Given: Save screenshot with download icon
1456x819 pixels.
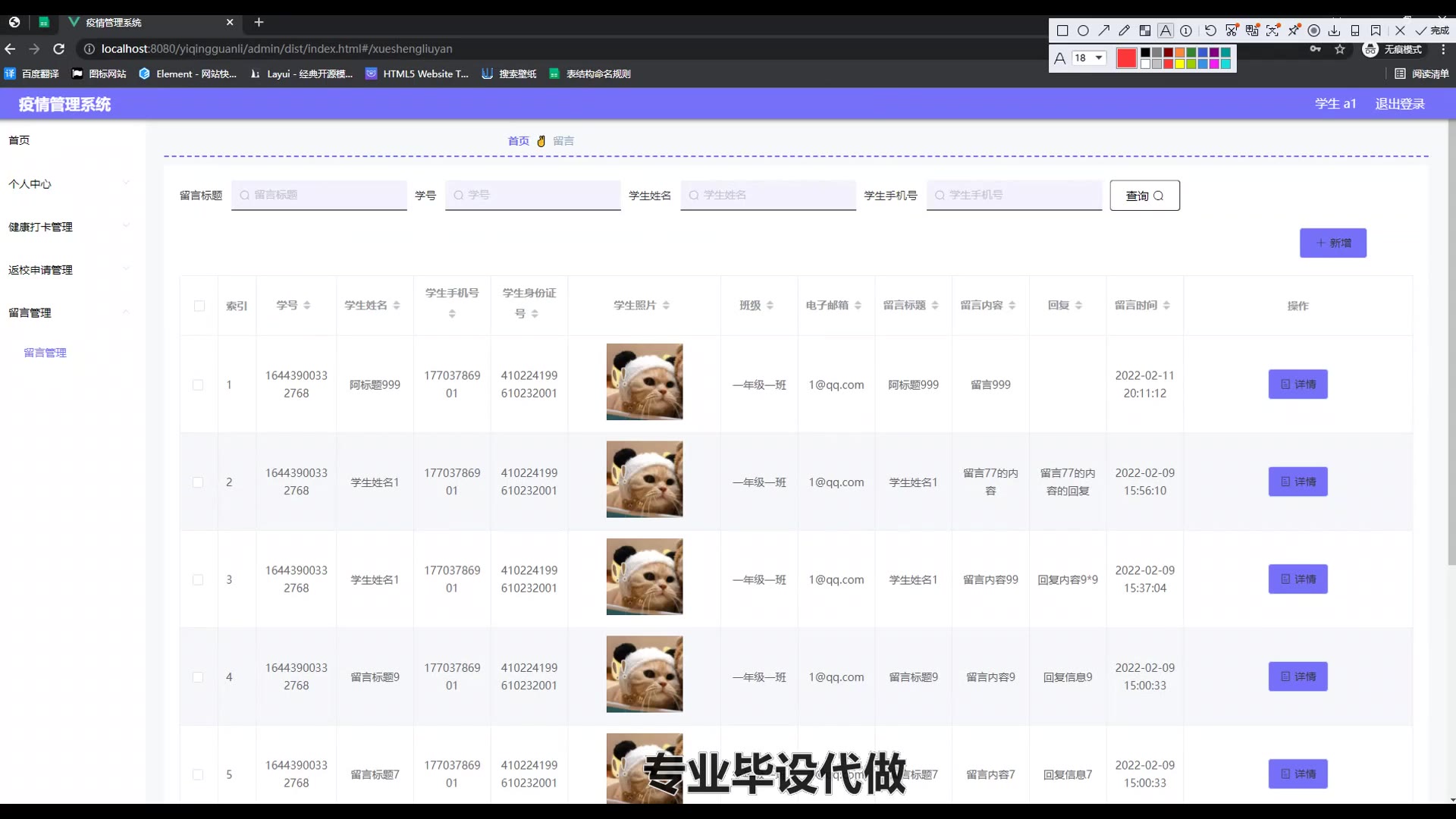Looking at the screenshot, I should click(1334, 30).
